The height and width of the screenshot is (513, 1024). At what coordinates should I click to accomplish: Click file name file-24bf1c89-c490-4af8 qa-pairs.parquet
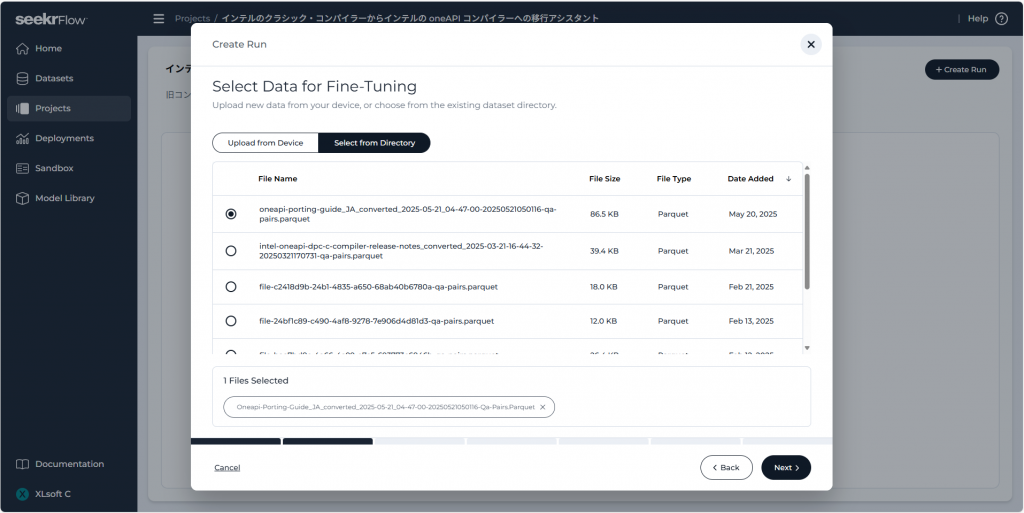click(x=376, y=321)
